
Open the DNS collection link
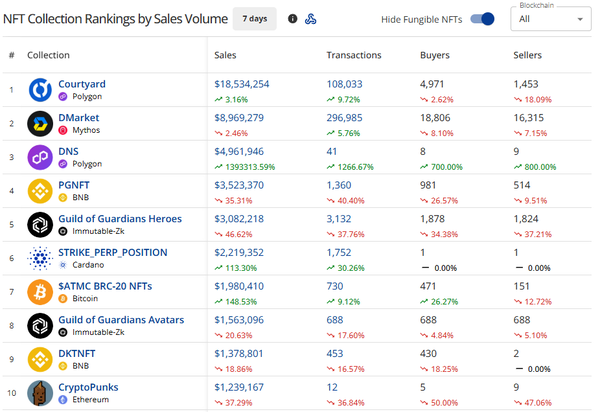pos(68,151)
